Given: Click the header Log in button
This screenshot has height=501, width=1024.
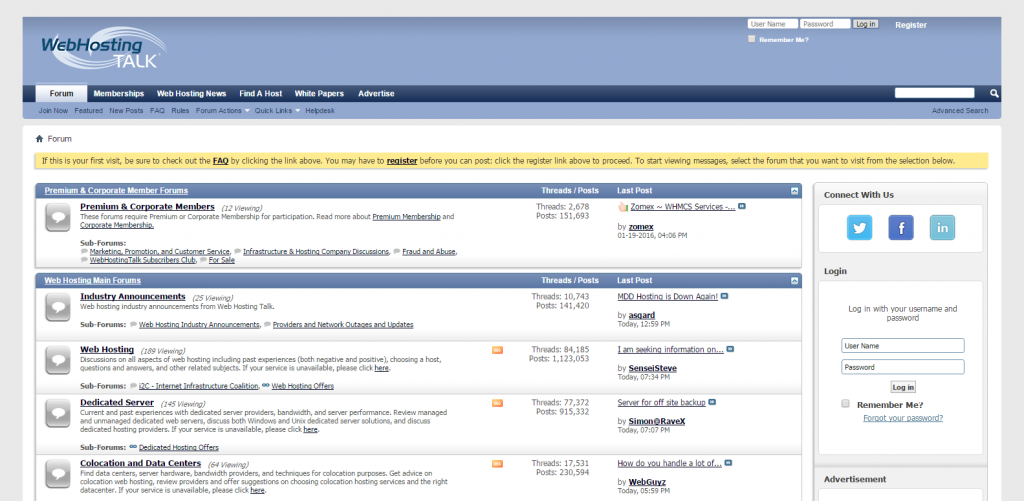Looking at the screenshot, I should tap(865, 24).
